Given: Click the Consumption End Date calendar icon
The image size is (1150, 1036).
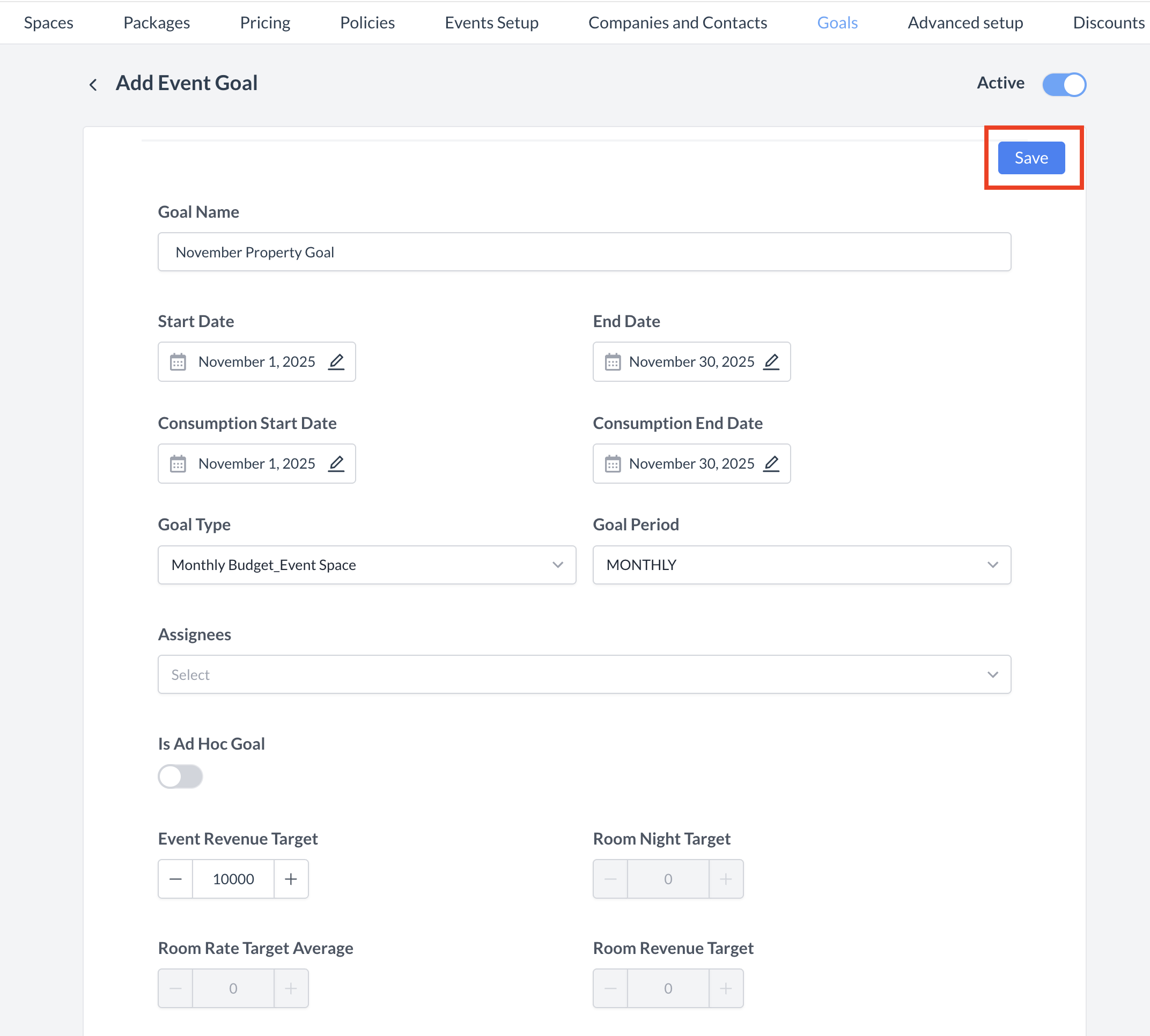Looking at the screenshot, I should (613, 464).
